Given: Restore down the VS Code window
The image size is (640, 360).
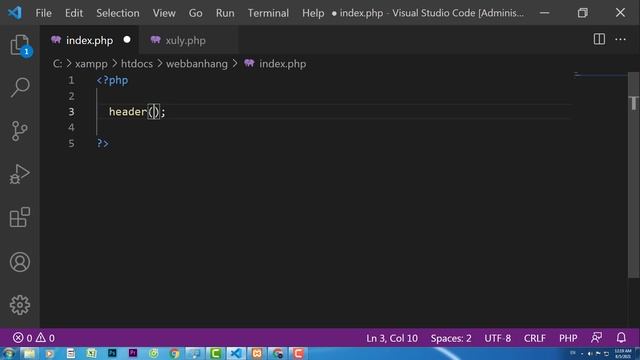Looking at the screenshot, I should pos(582,13).
